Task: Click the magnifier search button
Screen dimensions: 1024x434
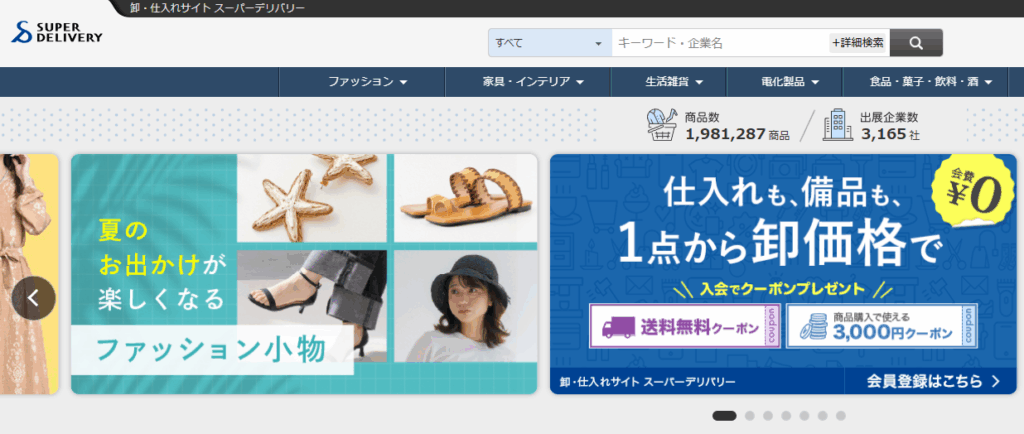Action: 916,43
